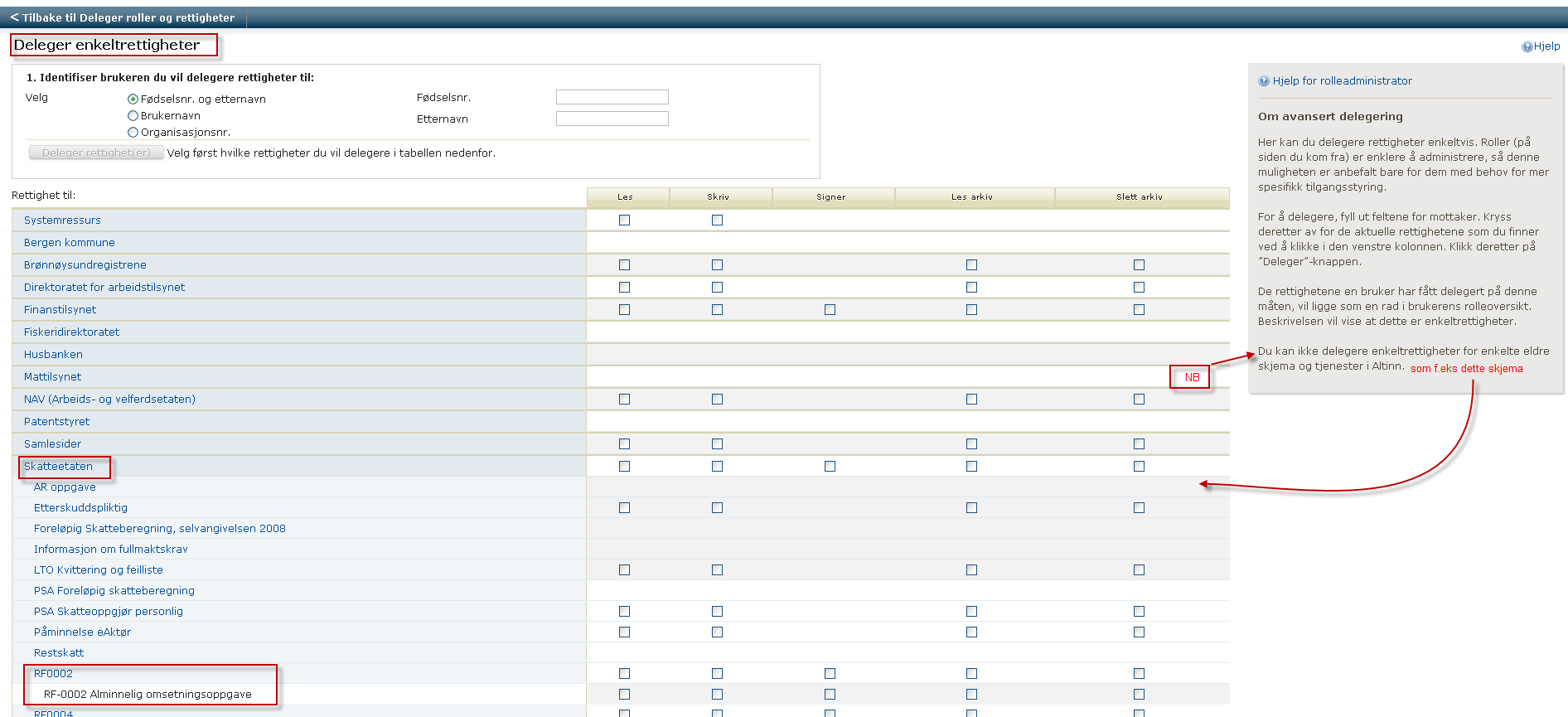
Task: Open Påminnelse eAktør link
Action: coord(82,632)
